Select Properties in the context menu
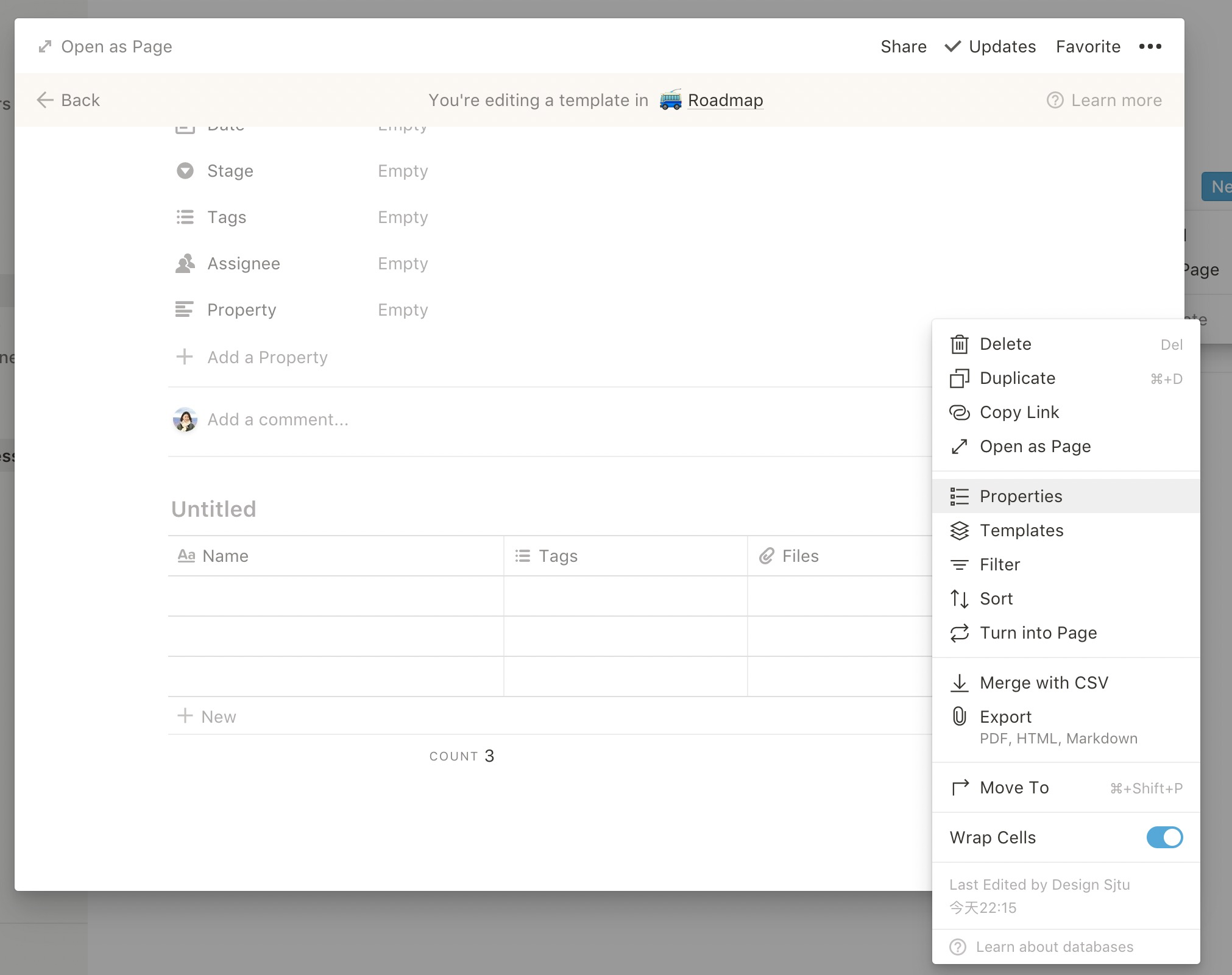Viewport: 1232px width, 975px height. click(1021, 497)
